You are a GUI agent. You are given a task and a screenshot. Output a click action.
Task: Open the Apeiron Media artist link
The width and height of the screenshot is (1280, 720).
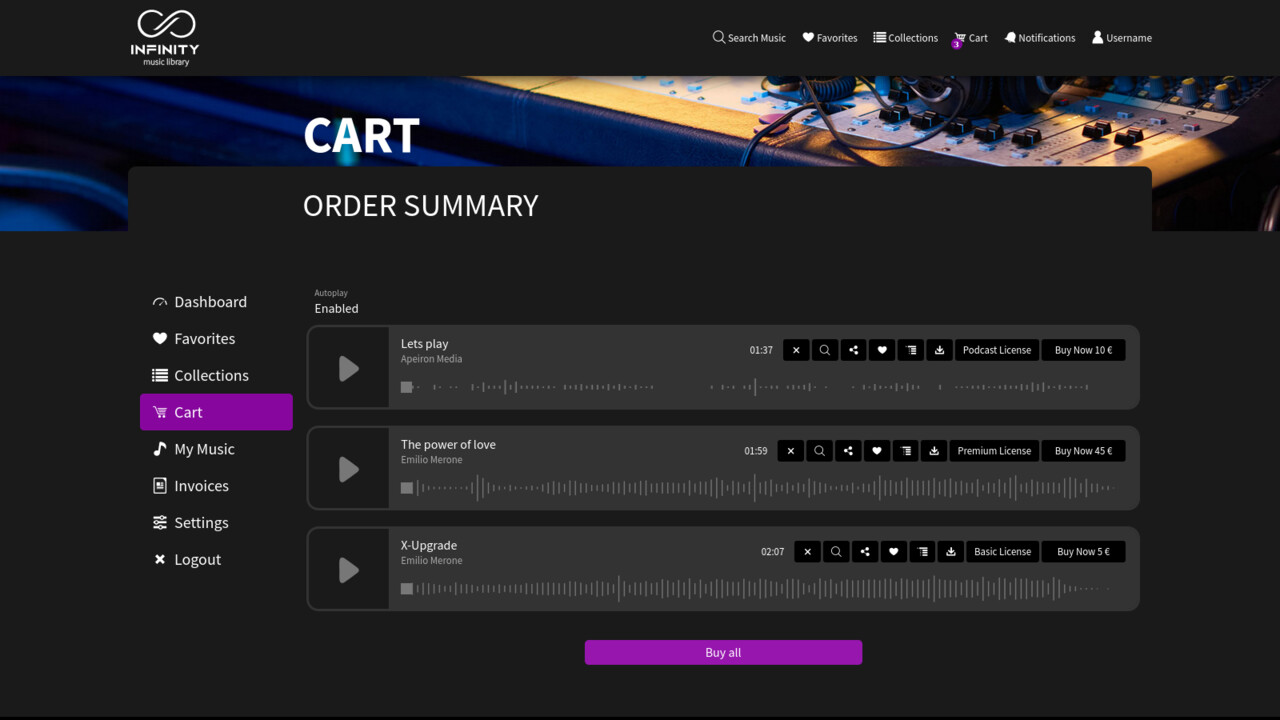pos(431,359)
